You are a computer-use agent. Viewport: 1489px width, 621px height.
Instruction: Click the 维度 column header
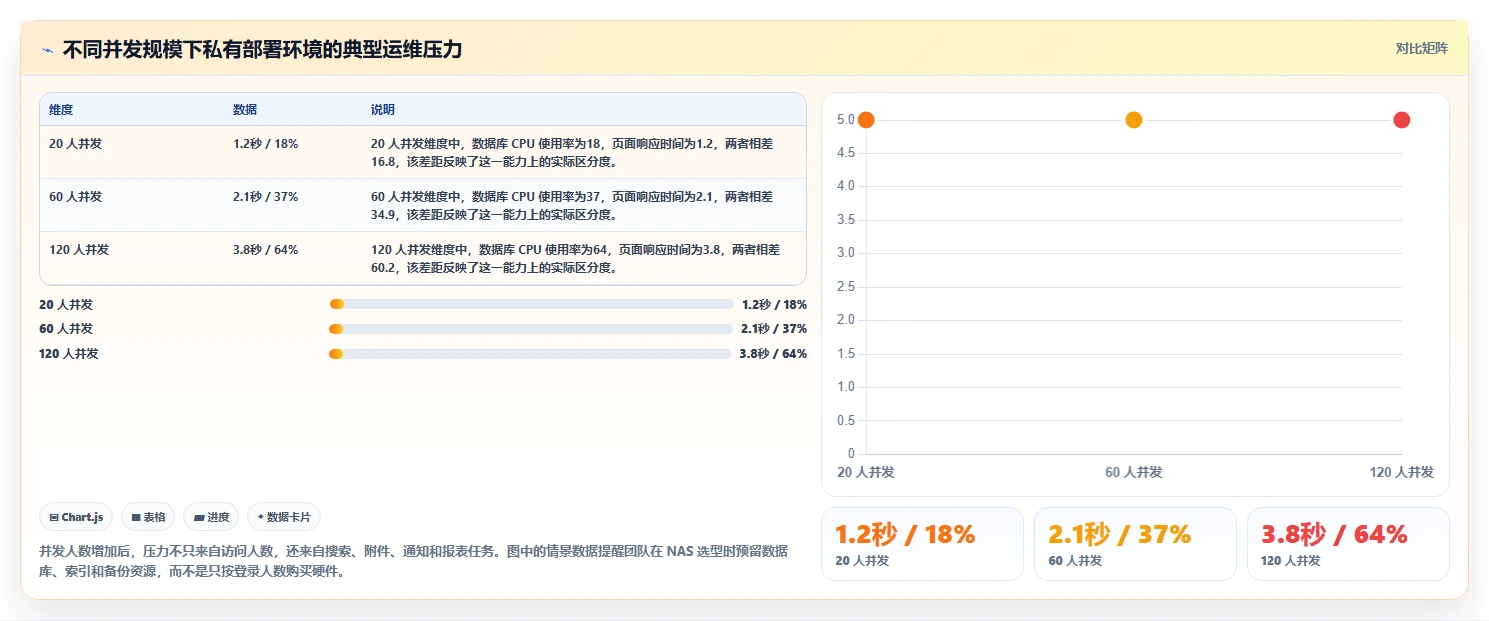61,110
